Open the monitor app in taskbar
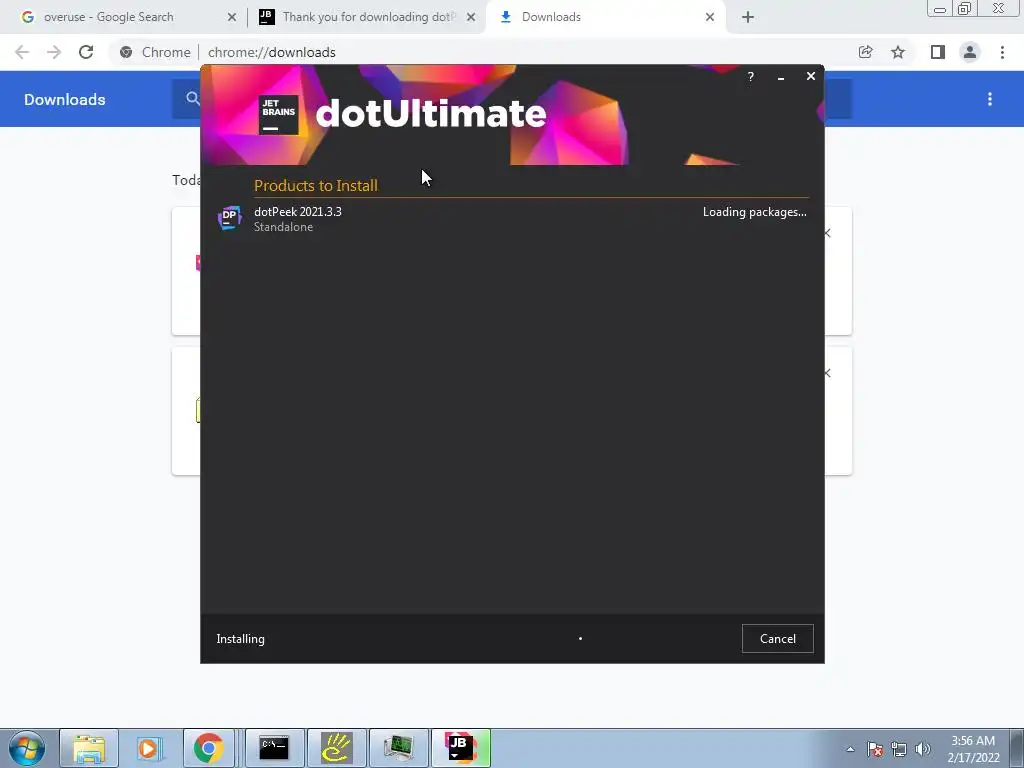 pyautogui.click(x=398, y=748)
